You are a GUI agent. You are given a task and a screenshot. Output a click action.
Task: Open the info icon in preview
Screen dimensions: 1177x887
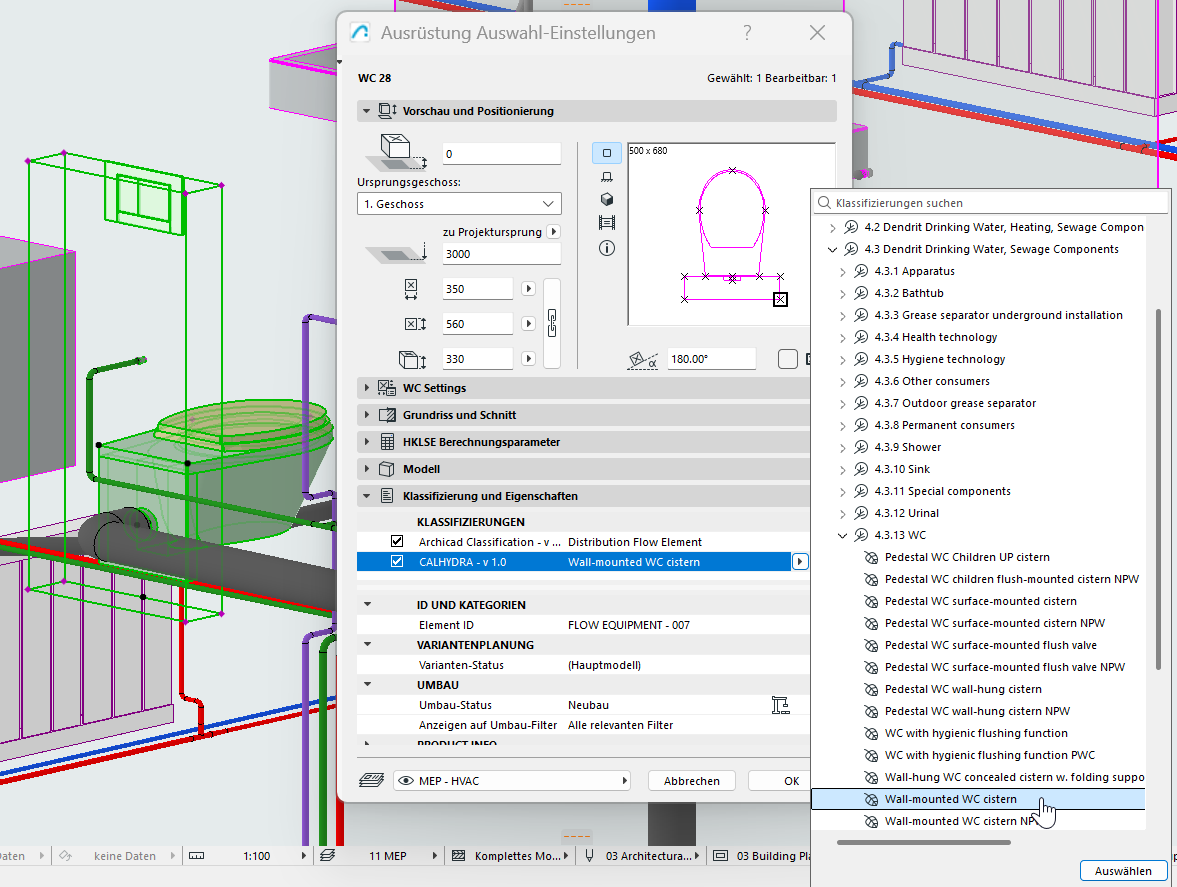tap(606, 247)
